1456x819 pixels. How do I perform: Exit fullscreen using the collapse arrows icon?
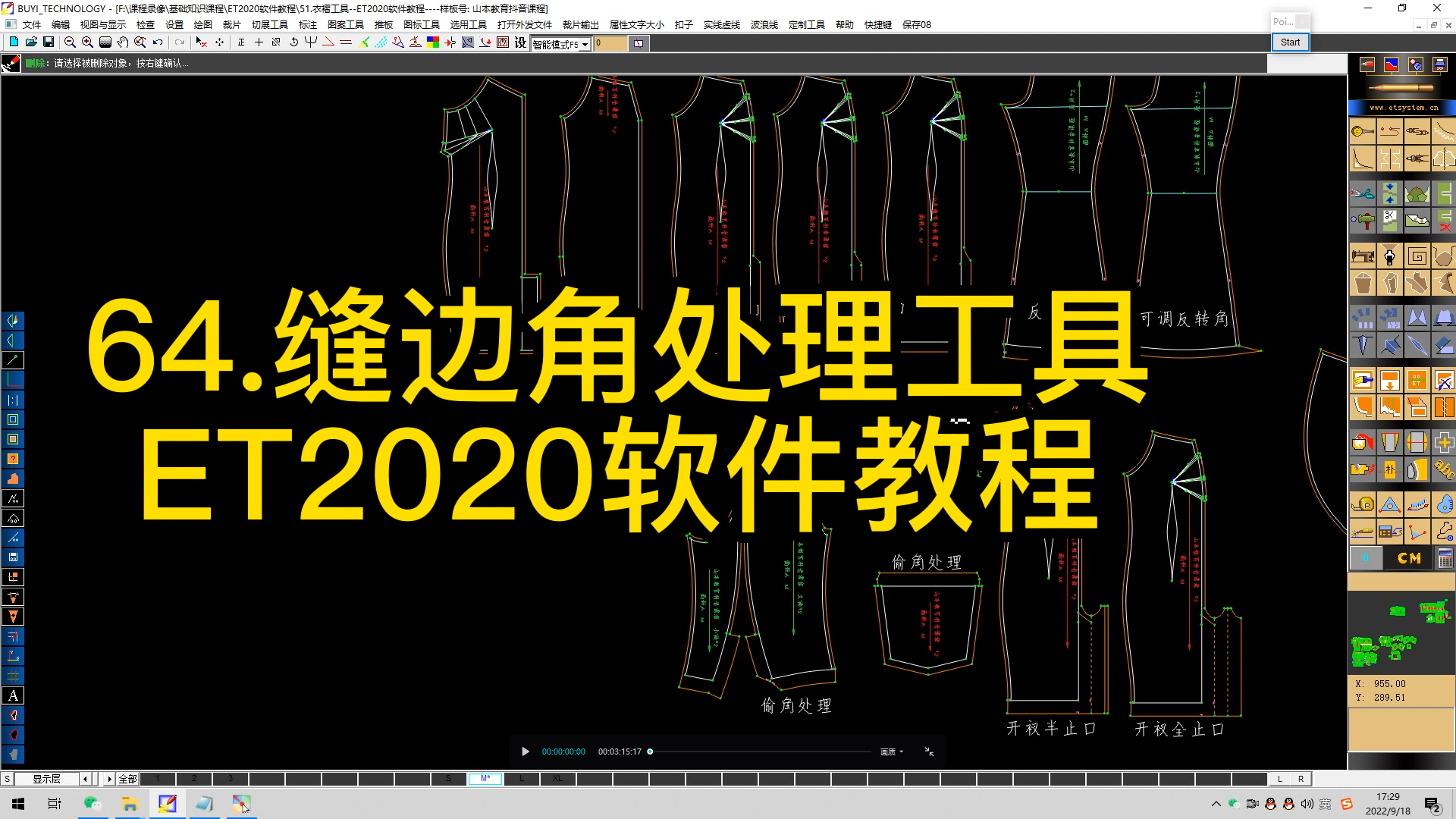coord(929,752)
